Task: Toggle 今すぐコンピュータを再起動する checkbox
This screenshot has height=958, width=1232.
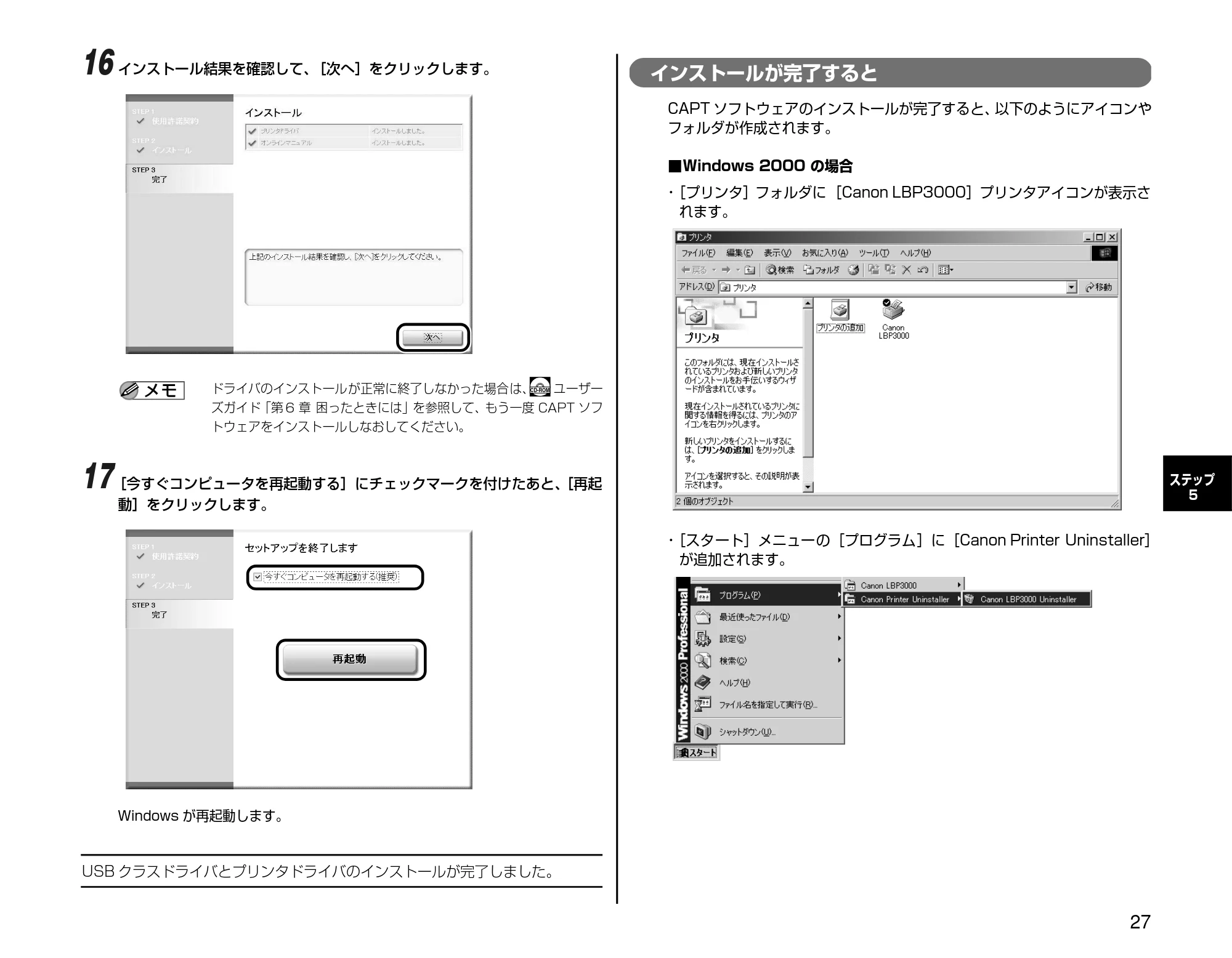Action: 258,577
